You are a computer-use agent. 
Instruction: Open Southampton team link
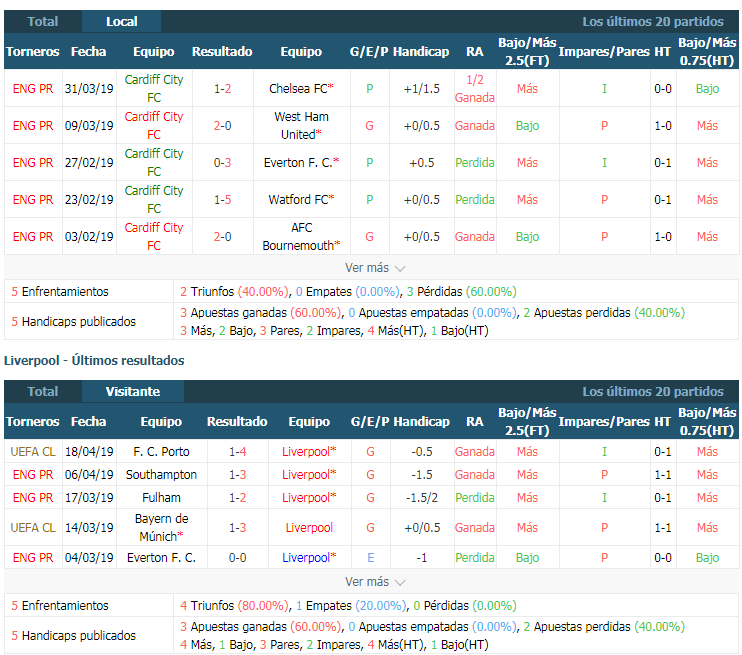161,474
